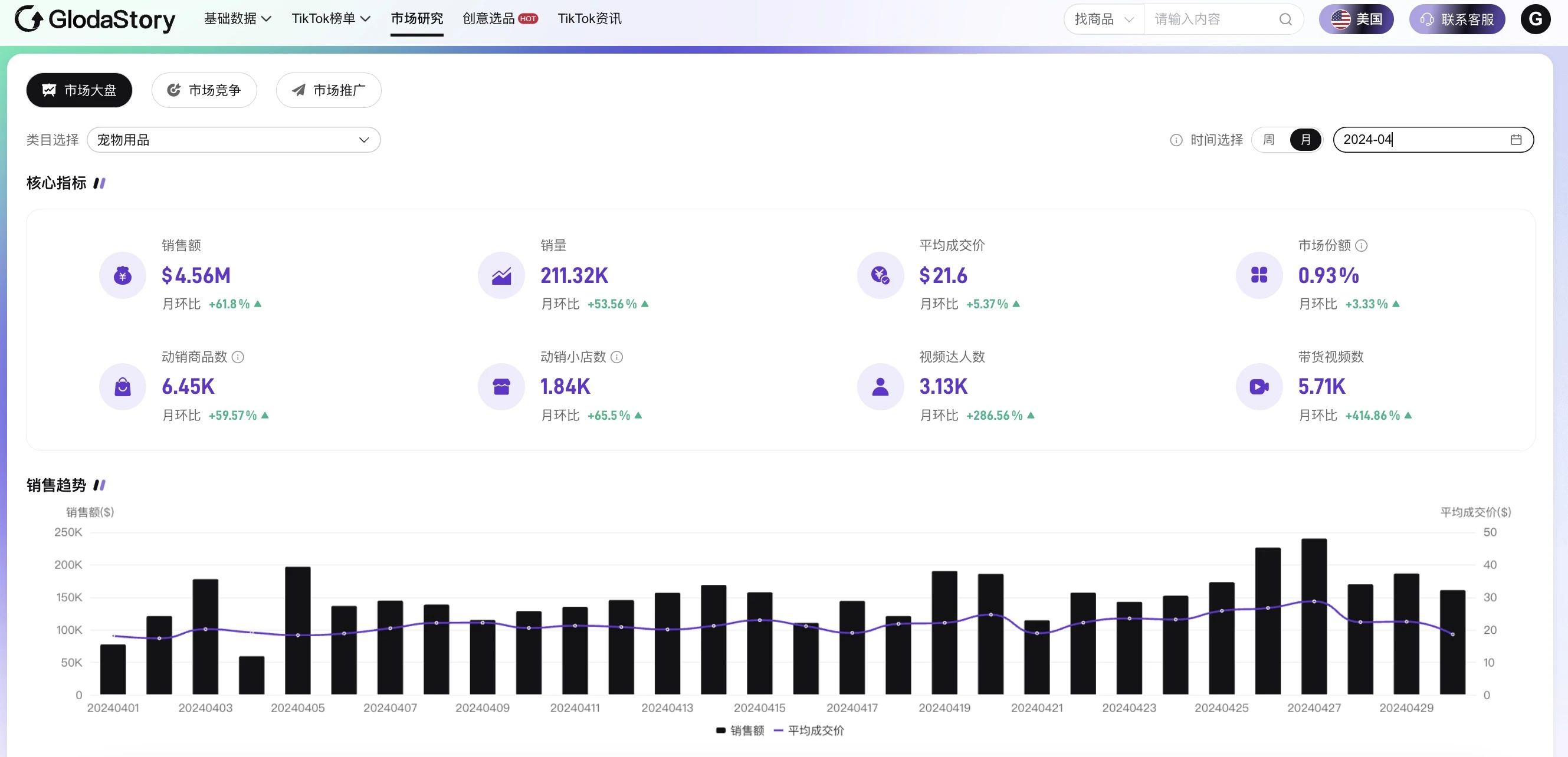Open the calendar date picker icon
Viewport: 1568px width, 757px height.
(1515, 140)
